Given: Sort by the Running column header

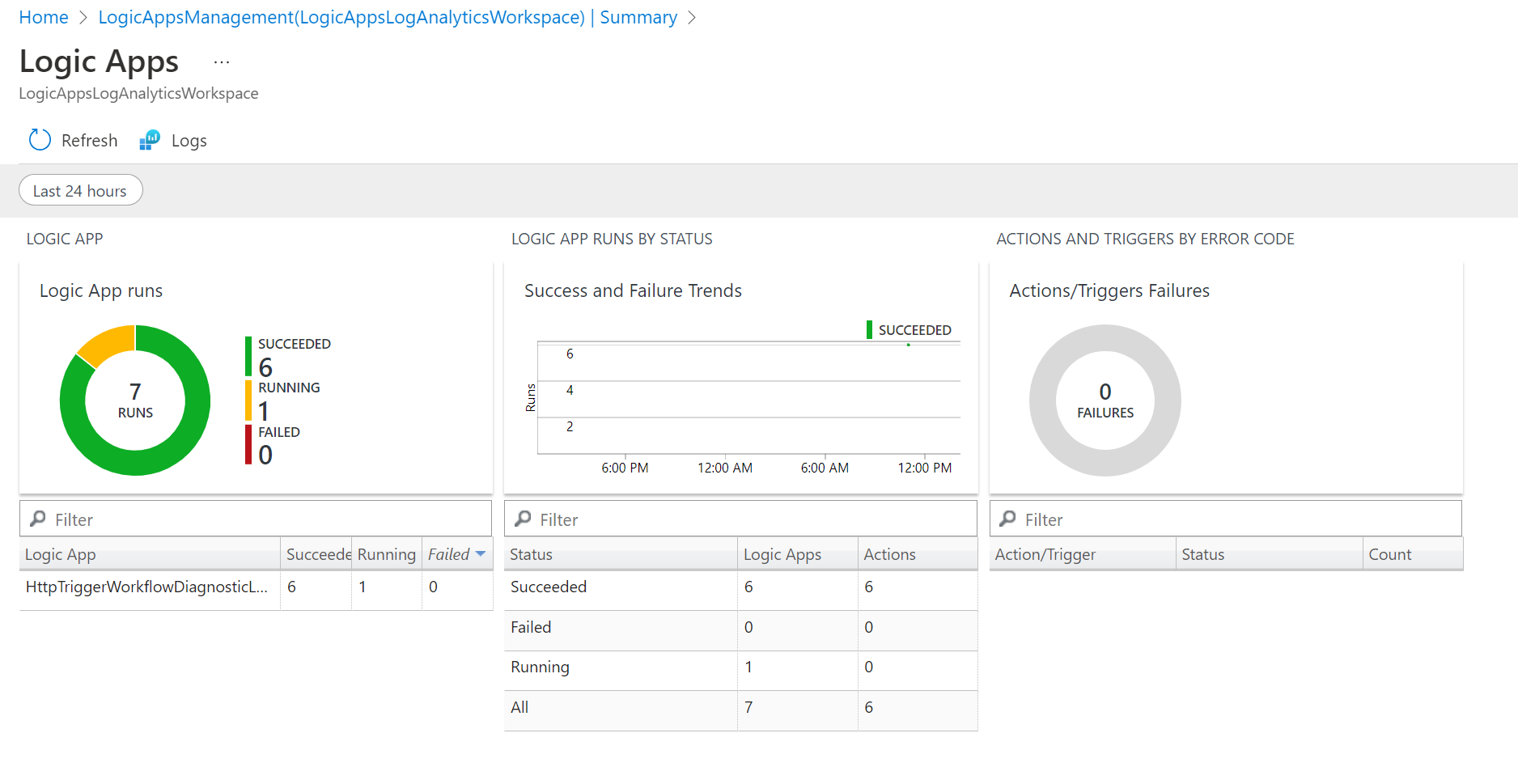Looking at the screenshot, I should (x=386, y=554).
